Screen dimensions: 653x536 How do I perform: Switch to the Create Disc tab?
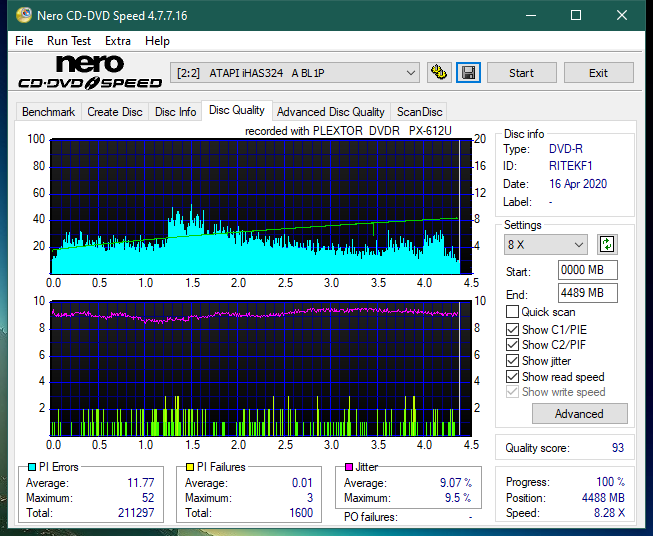[x=115, y=112]
